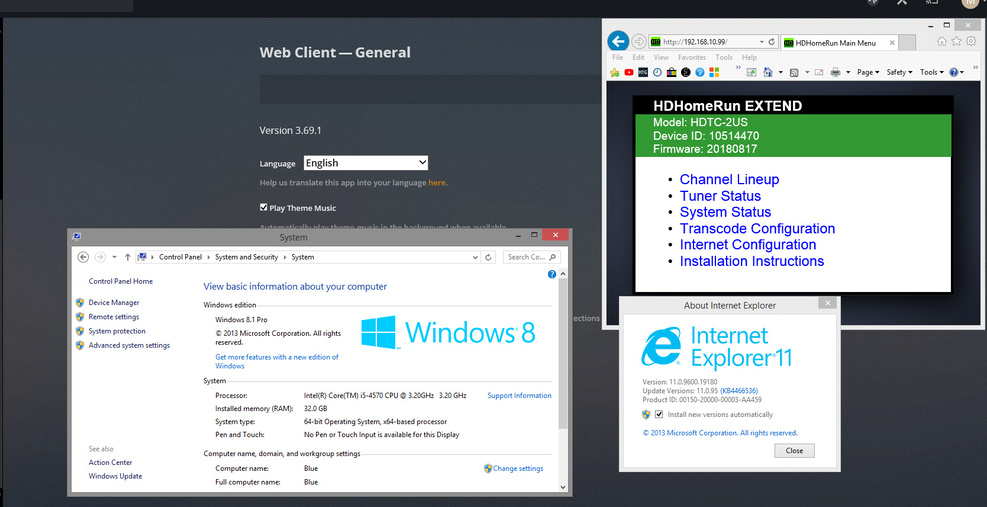Click Support Information link
Image resolution: width=987 pixels, height=507 pixels.
click(x=519, y=396)
